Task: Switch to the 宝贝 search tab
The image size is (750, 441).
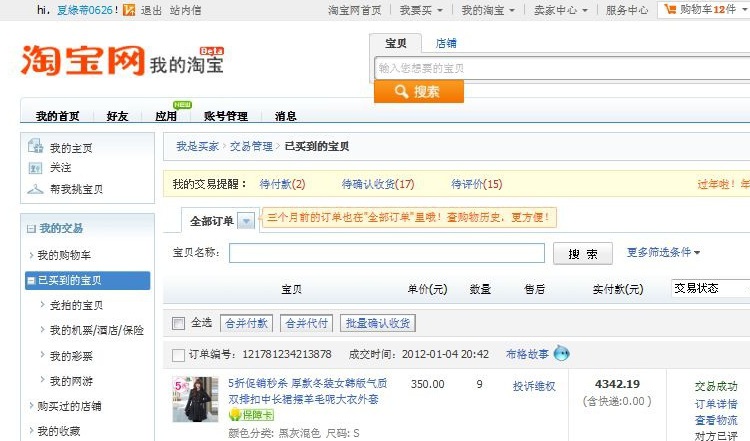Action: [396, 43]
